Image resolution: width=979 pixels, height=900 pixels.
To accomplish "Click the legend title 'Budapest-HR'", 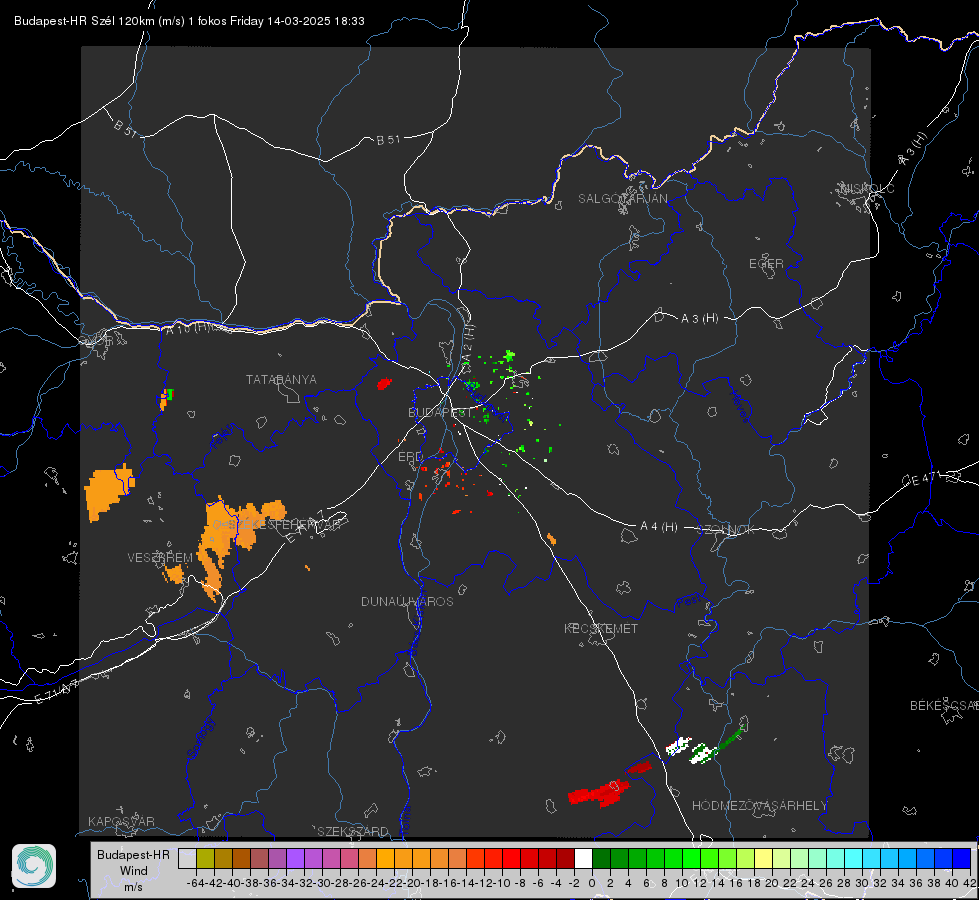I will click(x=133, y=854).
